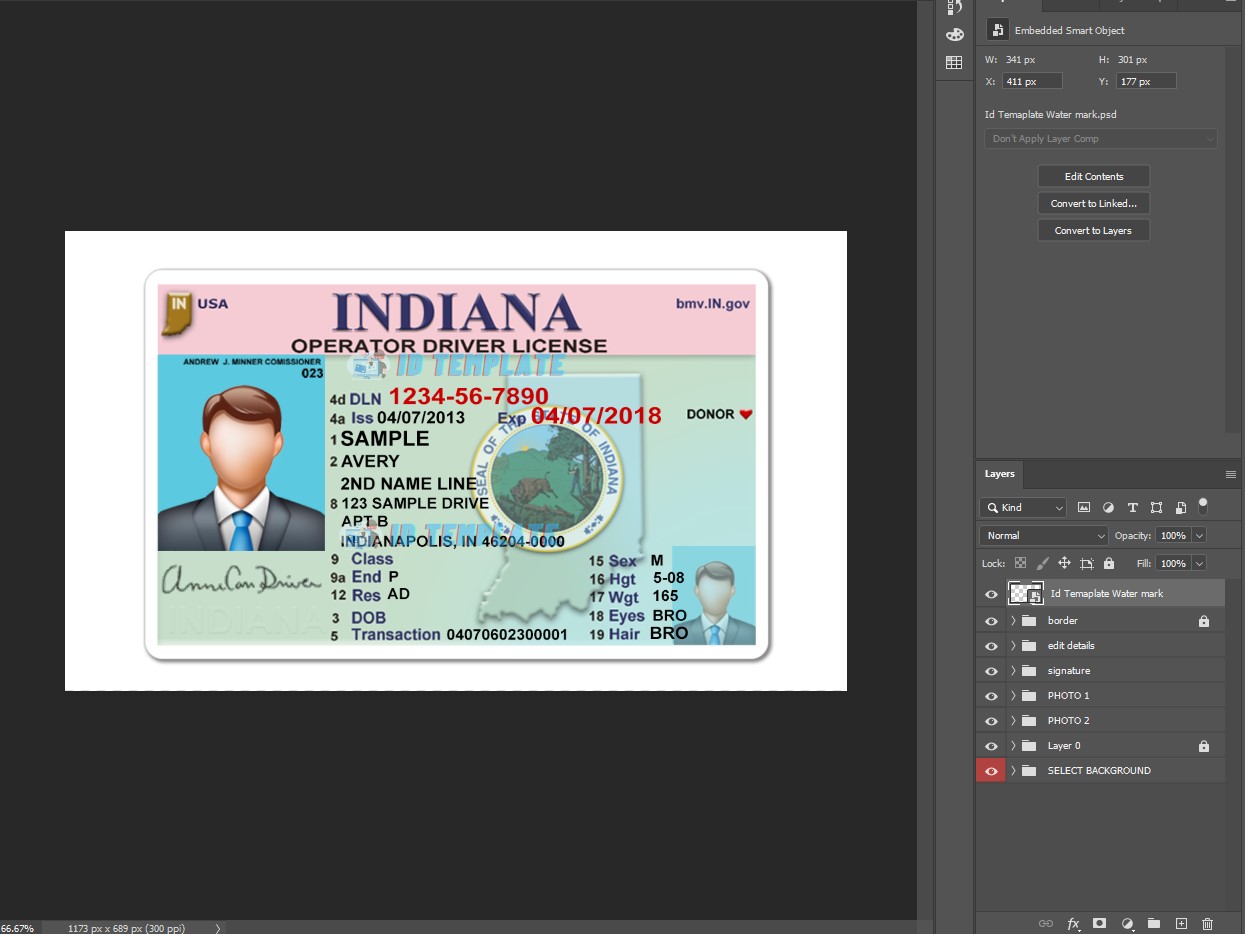This screenshot has height=934, width=1245.
Task: Open the status bar info arrow
Action: click(x=218, y=928)
